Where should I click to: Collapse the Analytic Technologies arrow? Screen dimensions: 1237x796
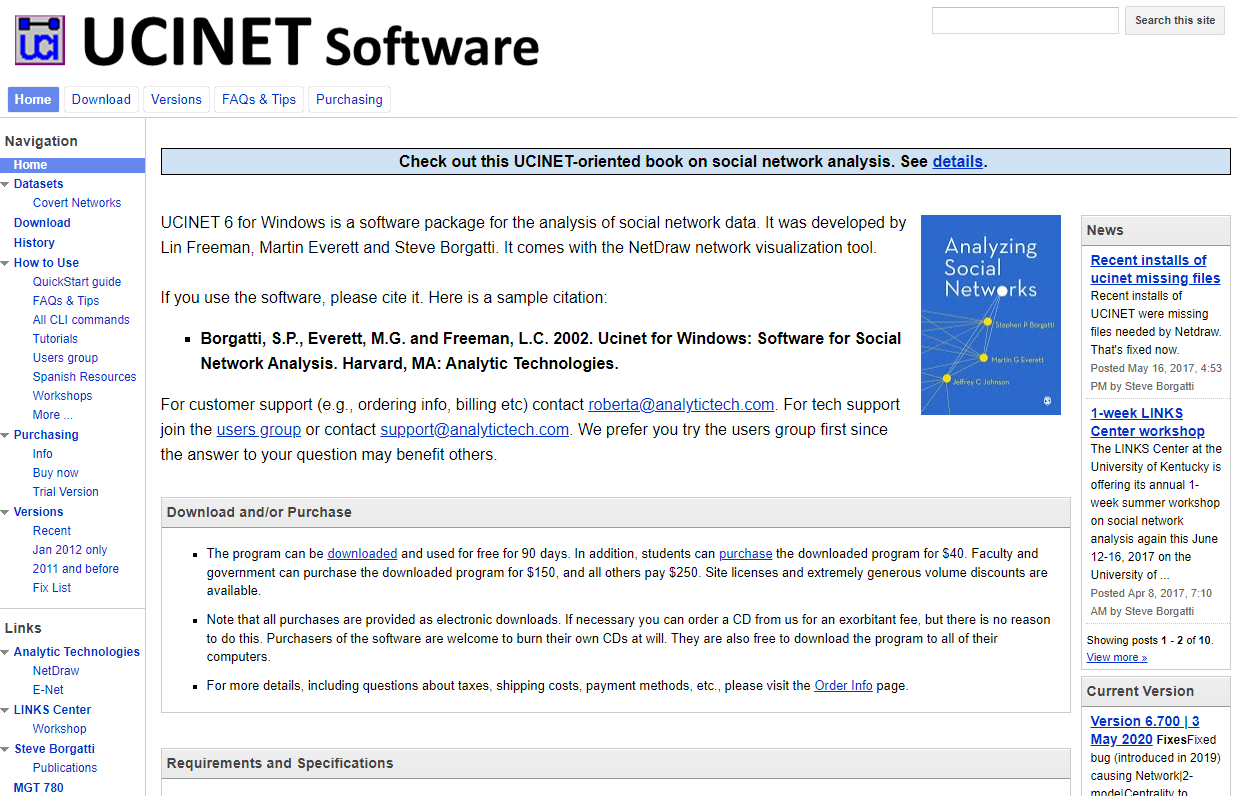coord(6,652)
